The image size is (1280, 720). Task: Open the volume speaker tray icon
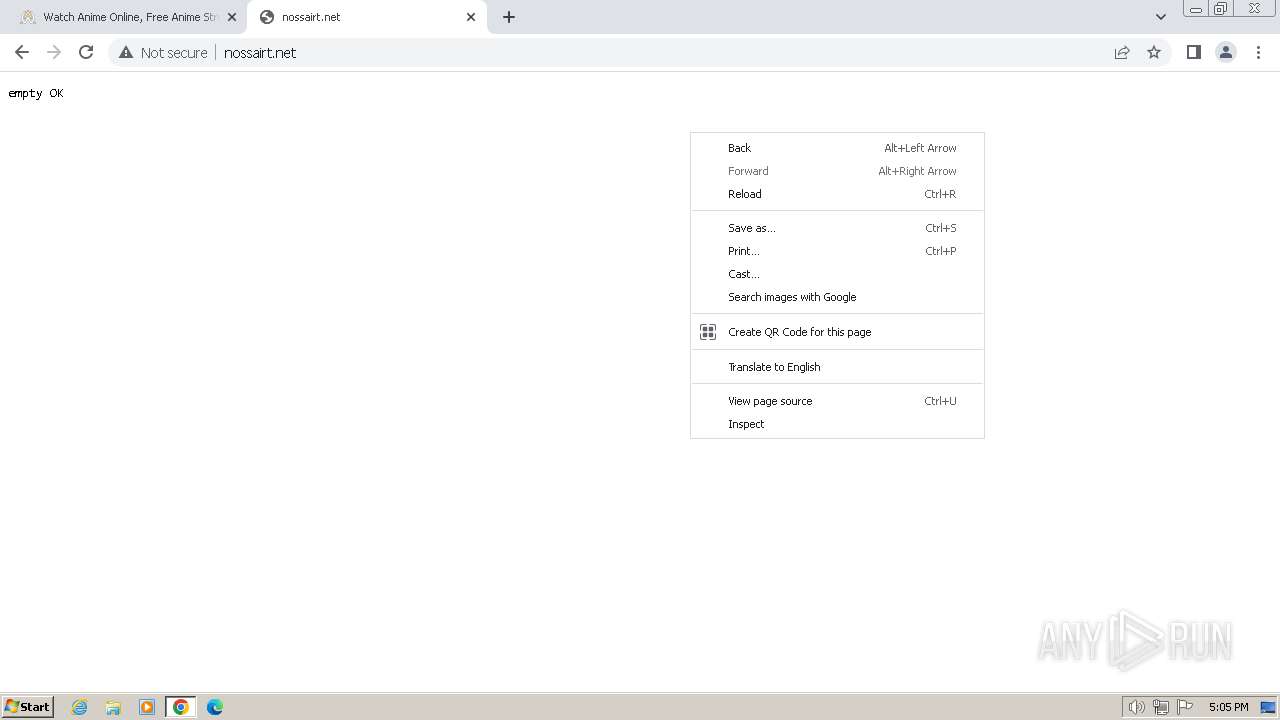click(x=1136, y=707)
